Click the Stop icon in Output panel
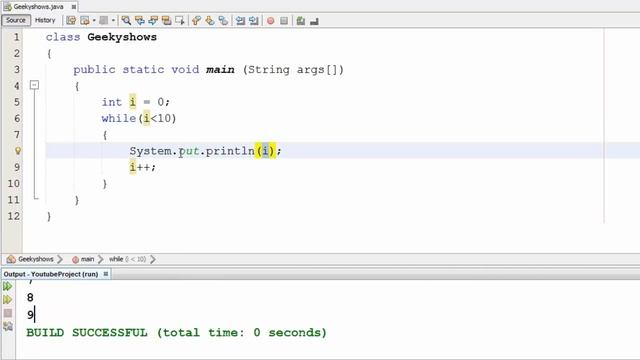This screenshot has height=360, width=640. pyautogui.click(x=8, y=313)
